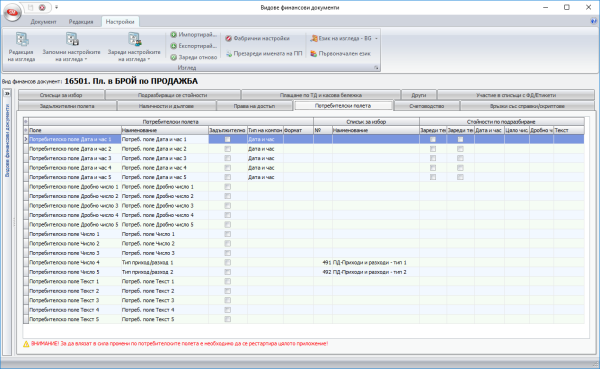600x369 pixels.
Task: Click Дата и час type cell in Дата и час 2 row
Action: click(x=265, y=149)
